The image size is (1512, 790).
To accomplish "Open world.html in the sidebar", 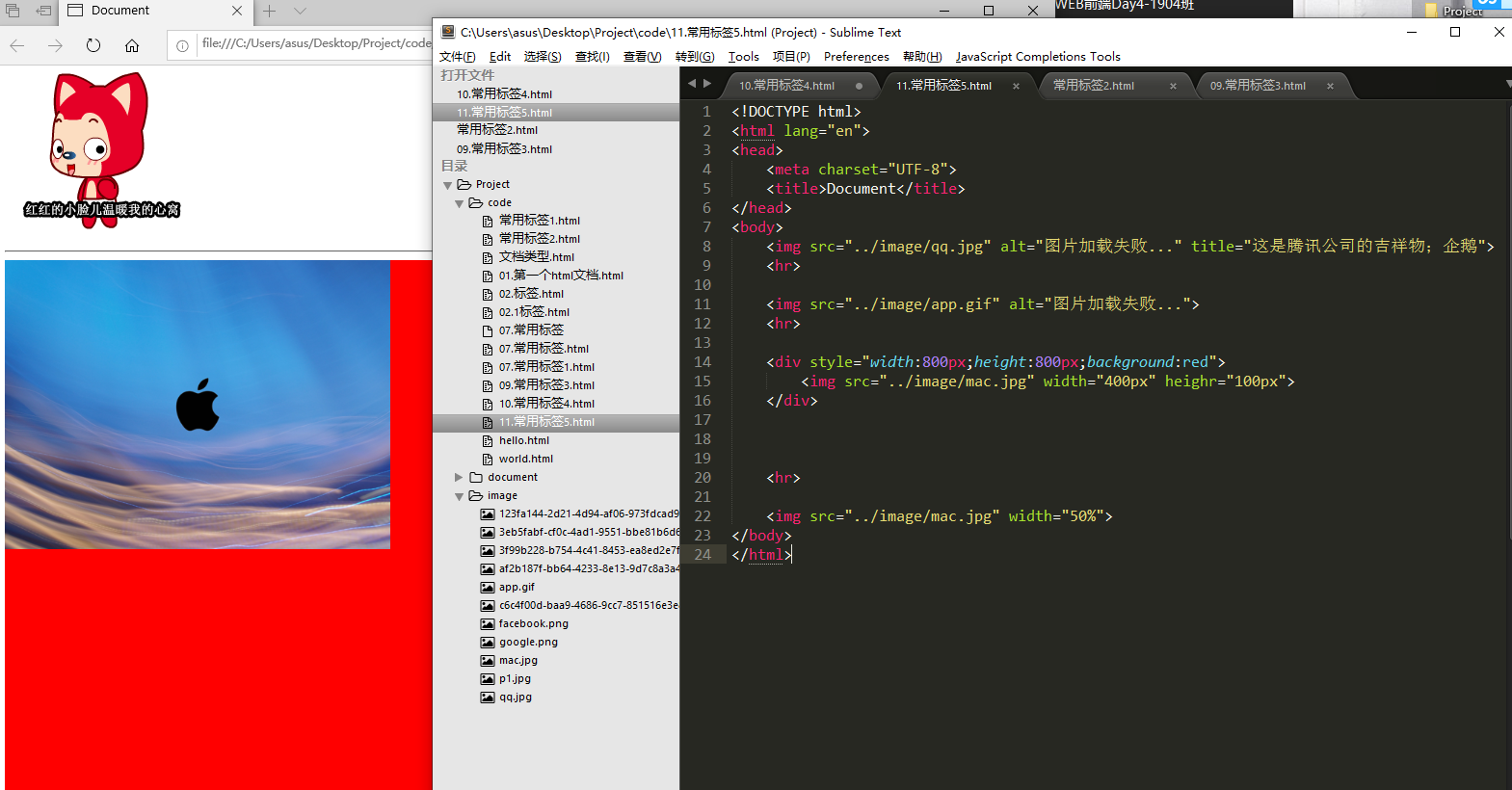I will [x=525, y=459].
